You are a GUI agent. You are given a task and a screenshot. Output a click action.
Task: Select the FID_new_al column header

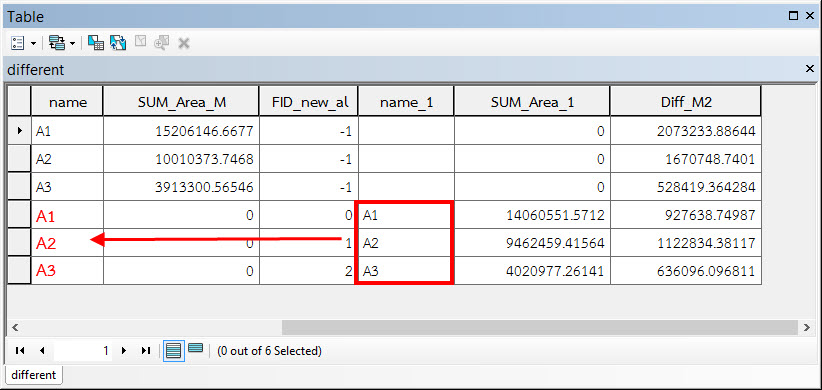click(309, 102)
